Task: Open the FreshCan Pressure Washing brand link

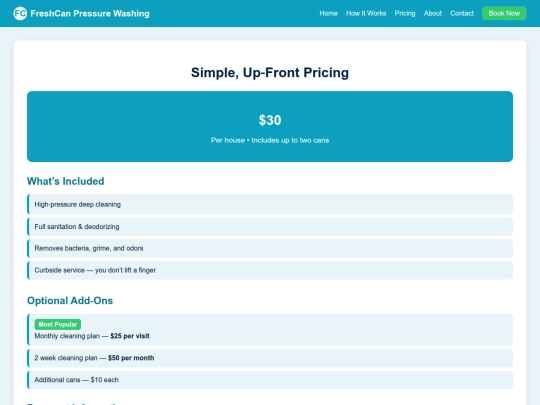Action: click(81, 13)
